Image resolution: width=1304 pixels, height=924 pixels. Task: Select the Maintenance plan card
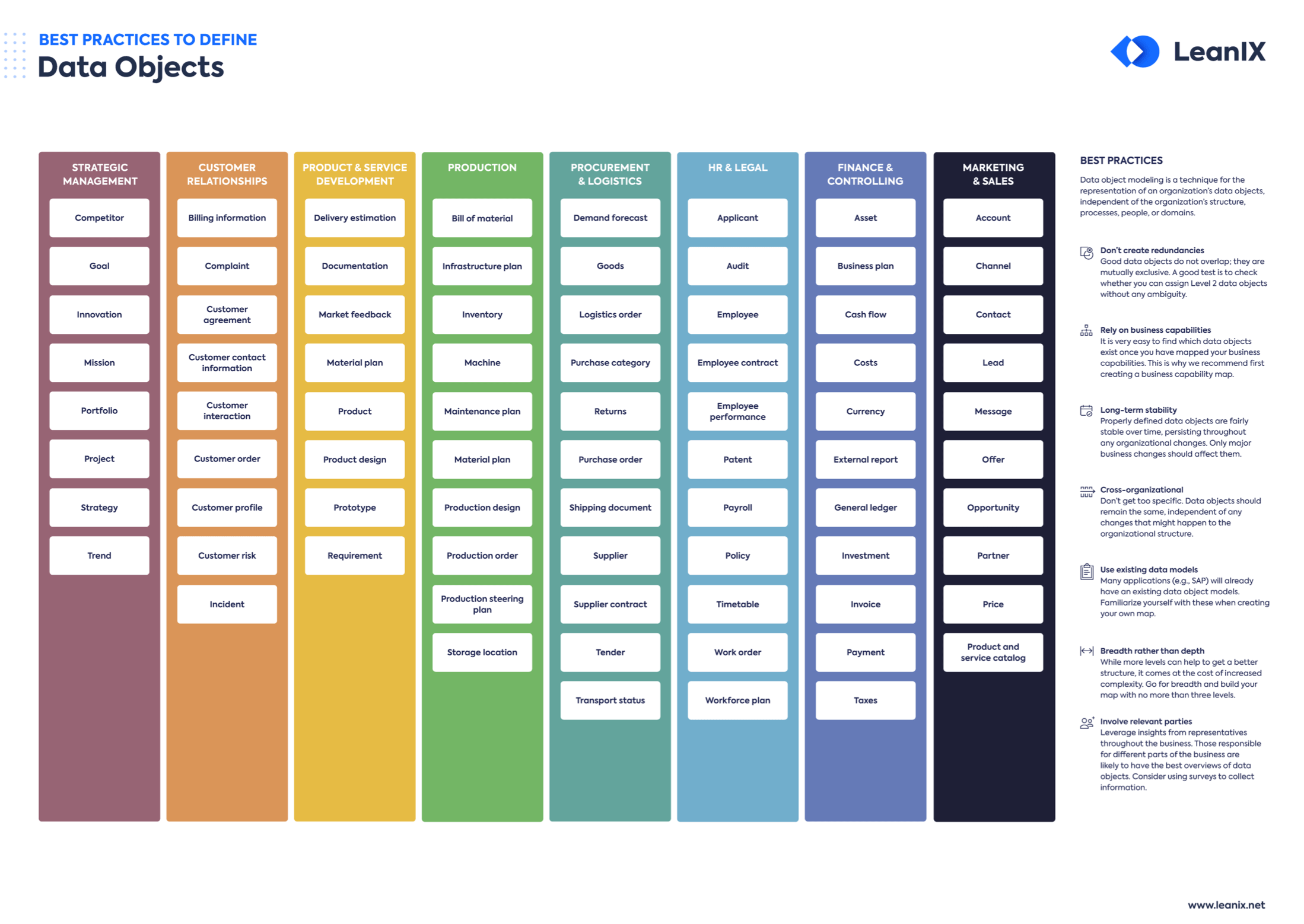point(482,411)
